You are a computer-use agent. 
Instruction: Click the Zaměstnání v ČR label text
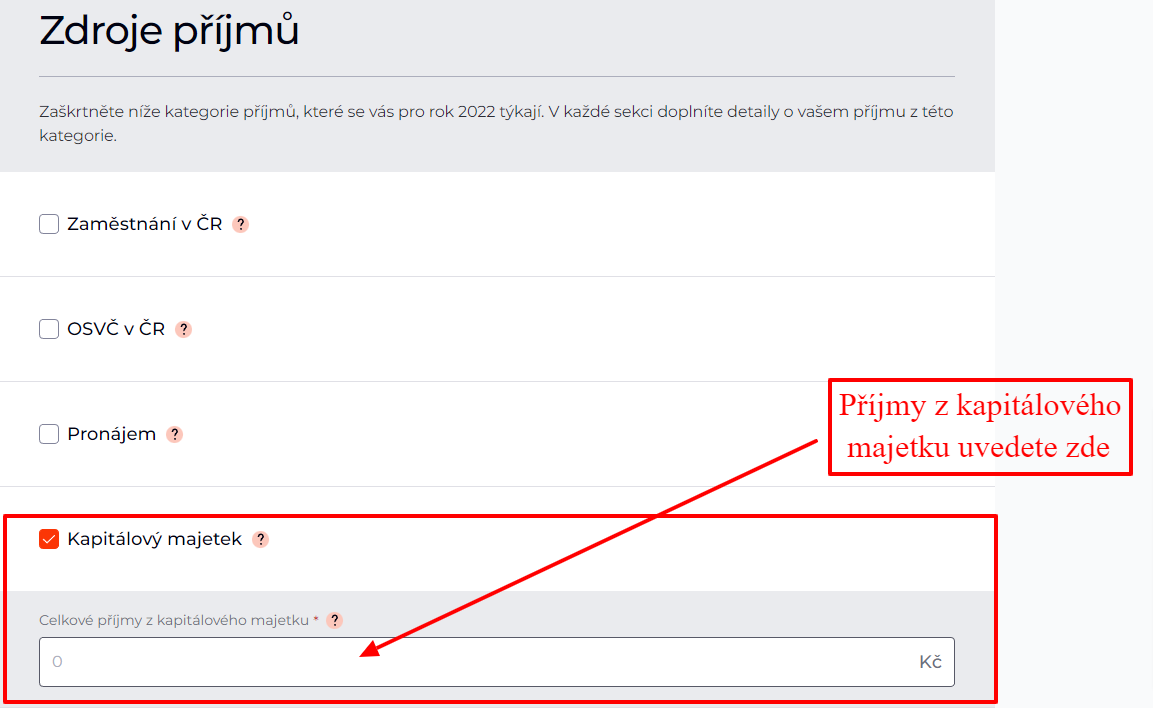[x=144, y=224]
